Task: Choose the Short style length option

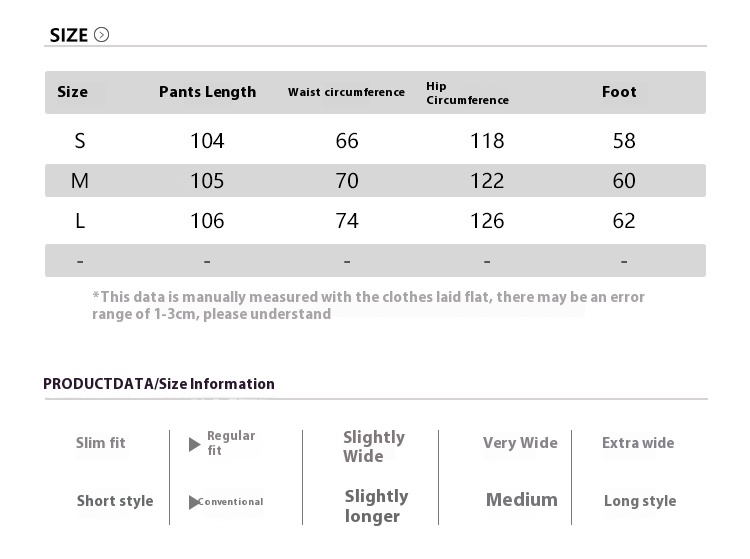Action: tap(115, 501)
